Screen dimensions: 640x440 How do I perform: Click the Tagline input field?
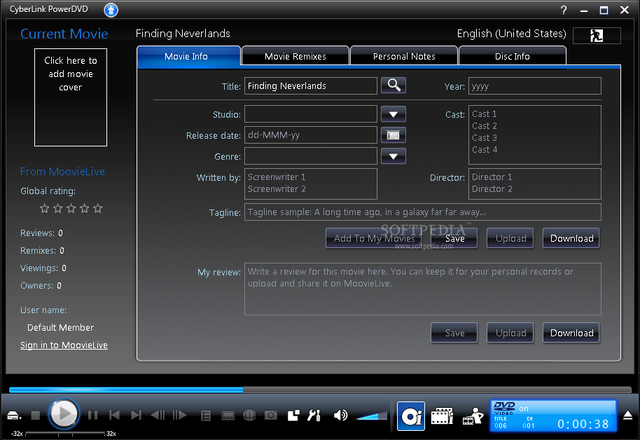click(x=422, y=212)
